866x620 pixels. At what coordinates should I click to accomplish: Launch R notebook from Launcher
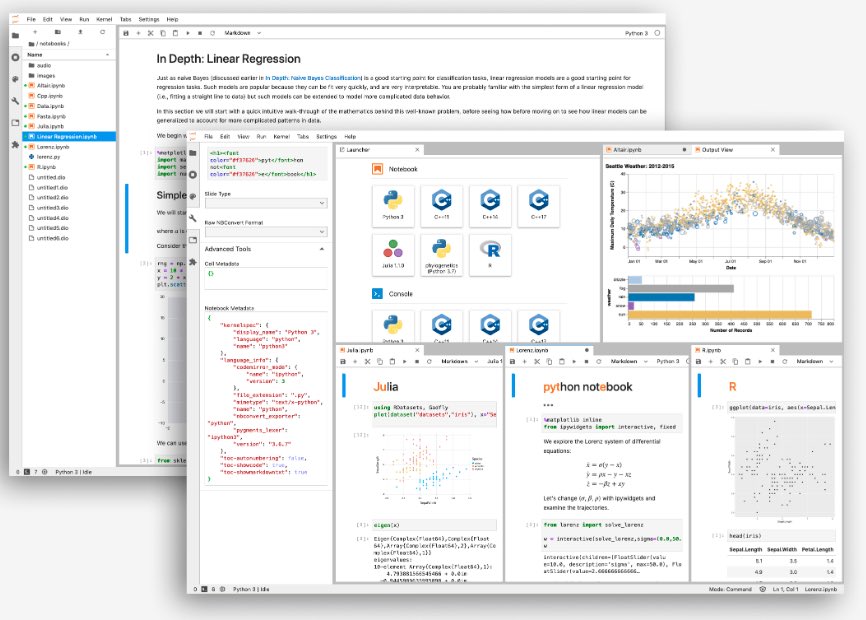[x=490, y=255]
